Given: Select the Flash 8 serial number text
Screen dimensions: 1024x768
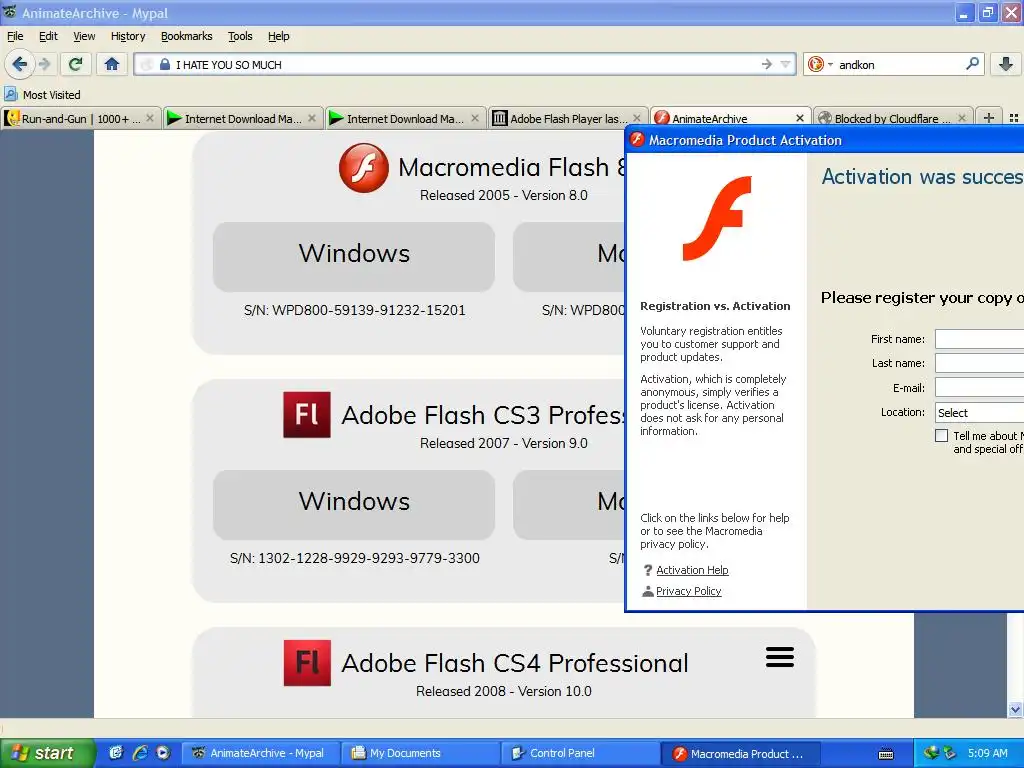Looking at the screenshot, I should (355, 310).
